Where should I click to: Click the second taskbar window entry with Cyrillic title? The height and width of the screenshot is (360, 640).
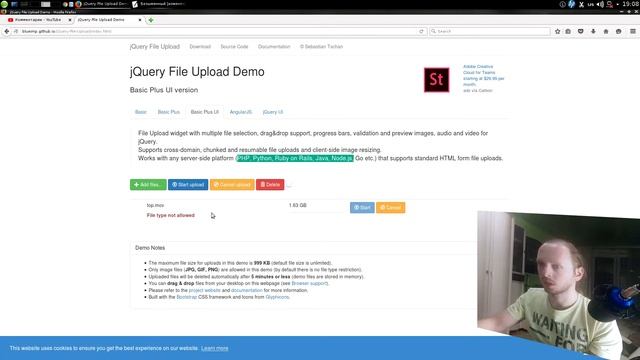[x=159, y=4]
